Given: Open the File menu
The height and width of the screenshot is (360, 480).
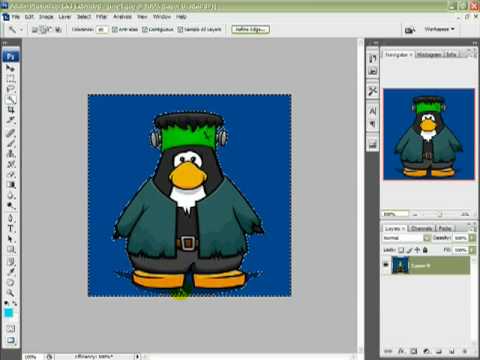Looking at the screenshot, I should [x=16, y=17].
